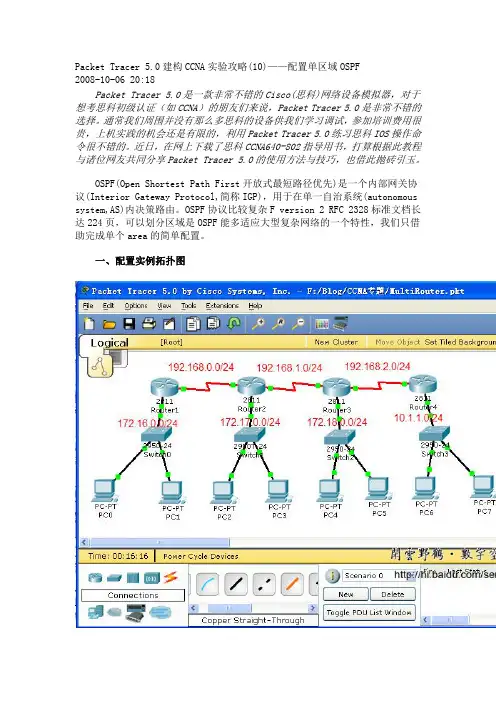
Task: Select Routers device category icon
Action: (95, 578)
